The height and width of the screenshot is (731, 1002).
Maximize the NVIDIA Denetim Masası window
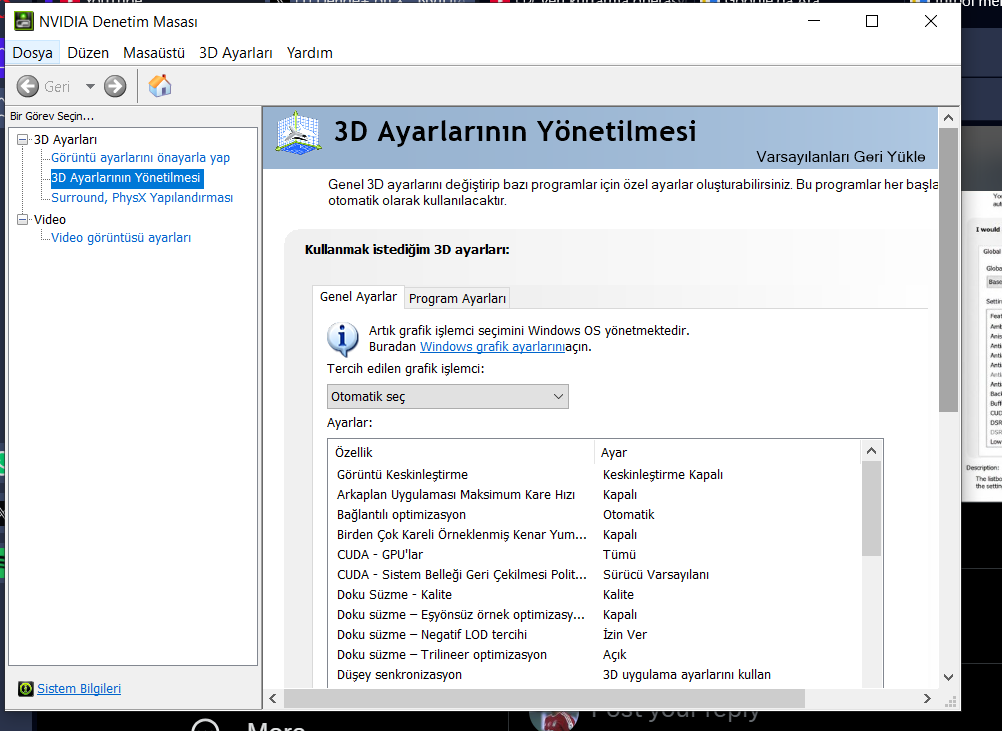[872, 21]
